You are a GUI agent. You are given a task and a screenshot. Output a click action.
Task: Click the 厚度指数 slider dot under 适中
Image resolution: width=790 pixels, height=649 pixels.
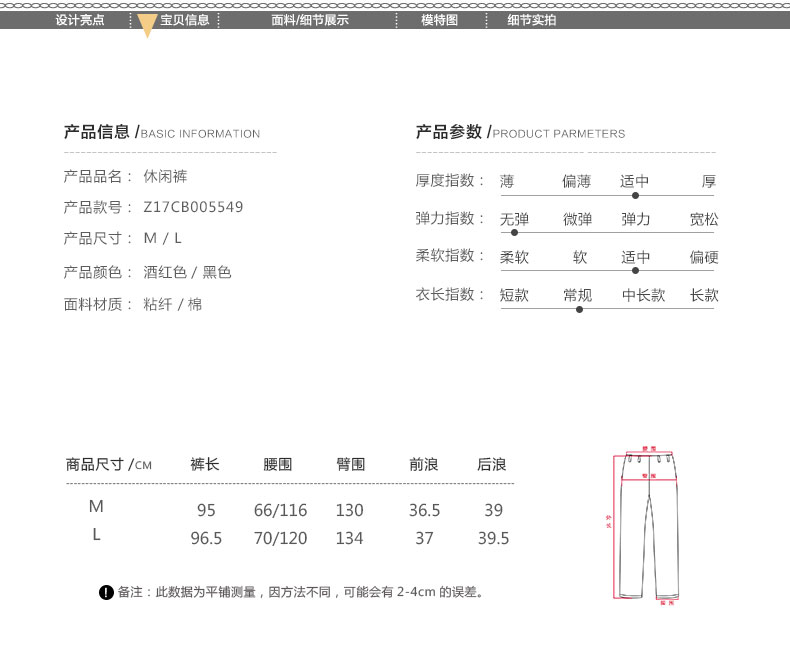(x=635, y=196)
